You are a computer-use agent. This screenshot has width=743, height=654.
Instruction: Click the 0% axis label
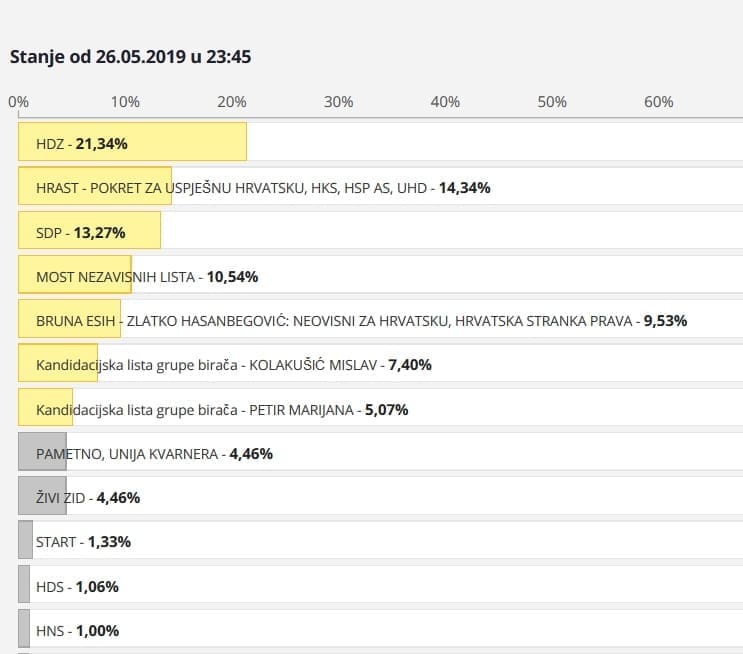click(18, 102)
